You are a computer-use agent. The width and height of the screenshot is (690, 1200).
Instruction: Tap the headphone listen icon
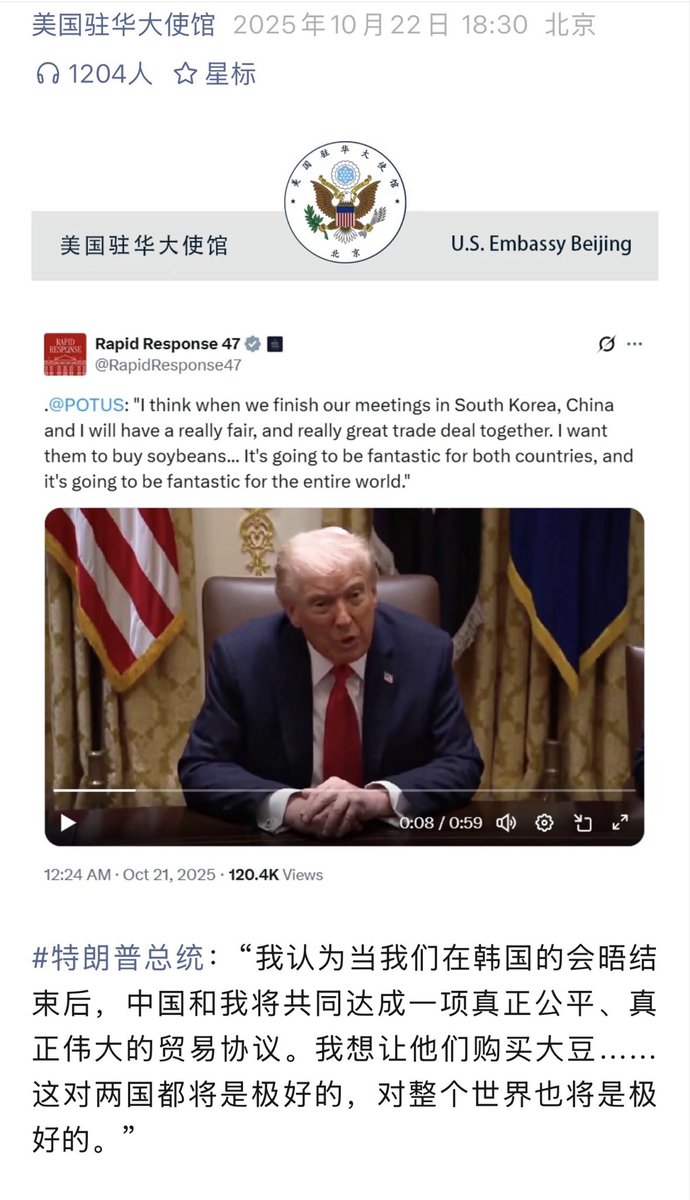click(46, 73)
